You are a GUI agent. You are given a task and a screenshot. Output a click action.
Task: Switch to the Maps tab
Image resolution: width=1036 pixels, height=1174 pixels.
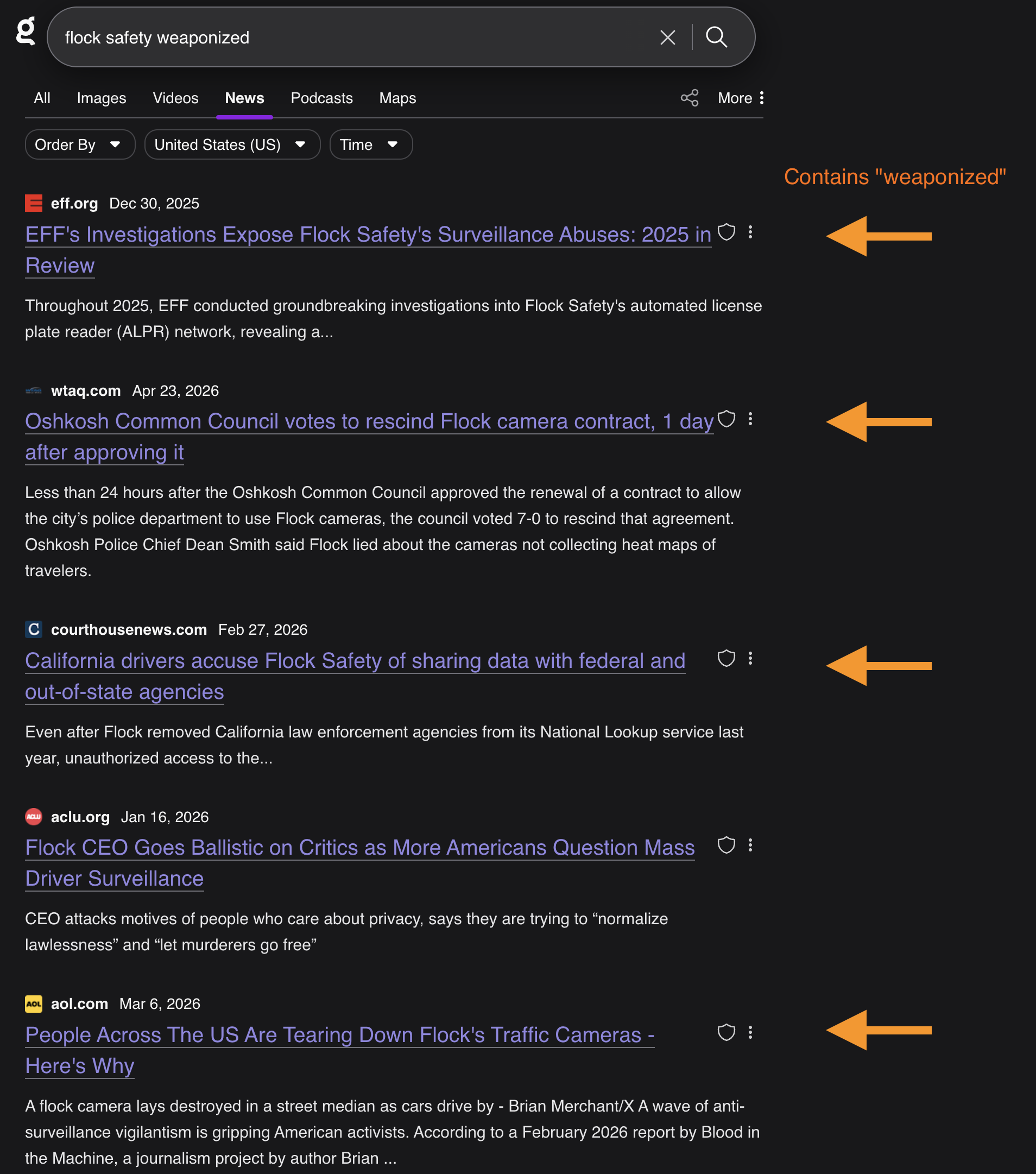point(397,98)
